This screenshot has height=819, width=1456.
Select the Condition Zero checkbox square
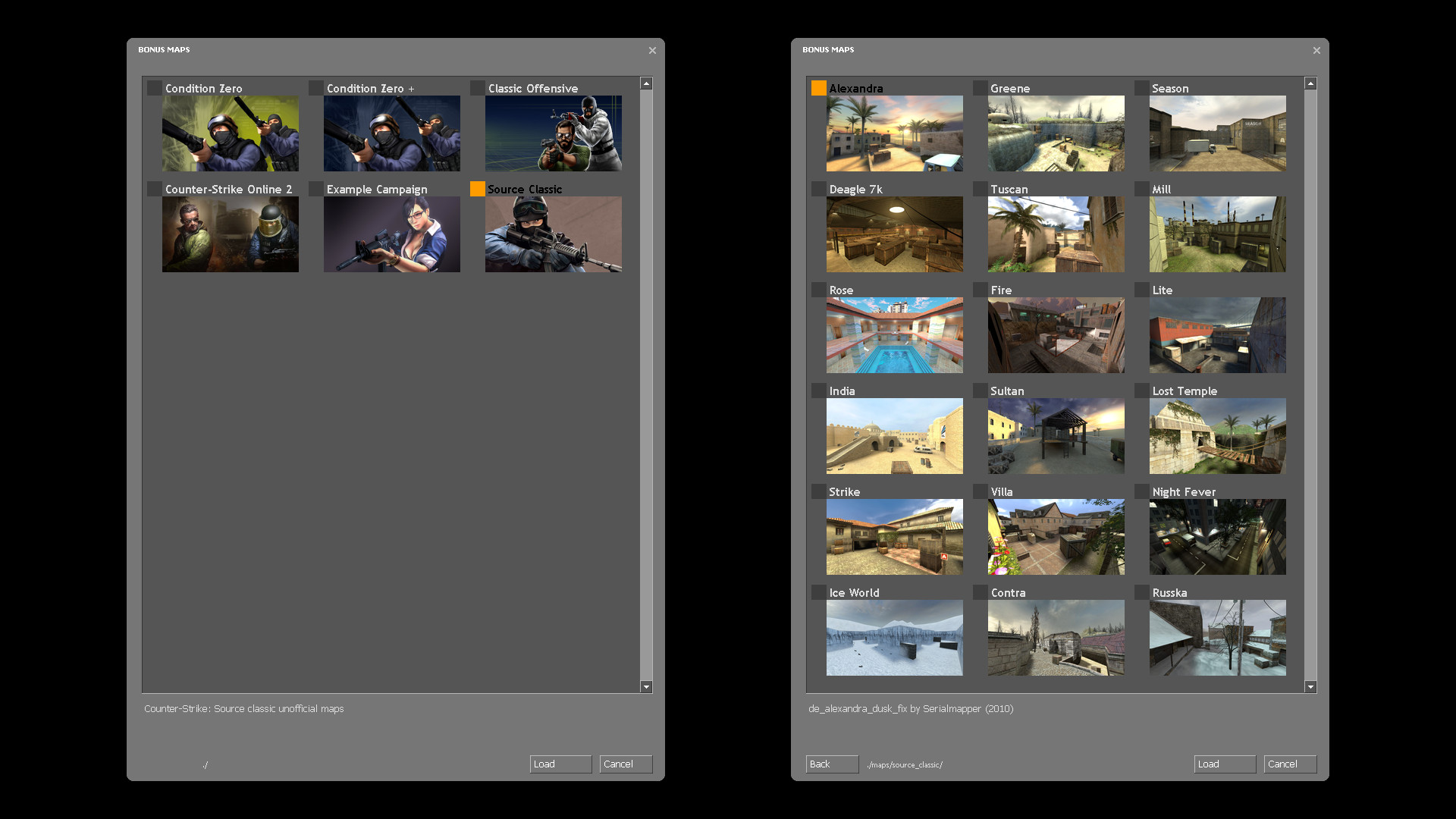(155, 88)
